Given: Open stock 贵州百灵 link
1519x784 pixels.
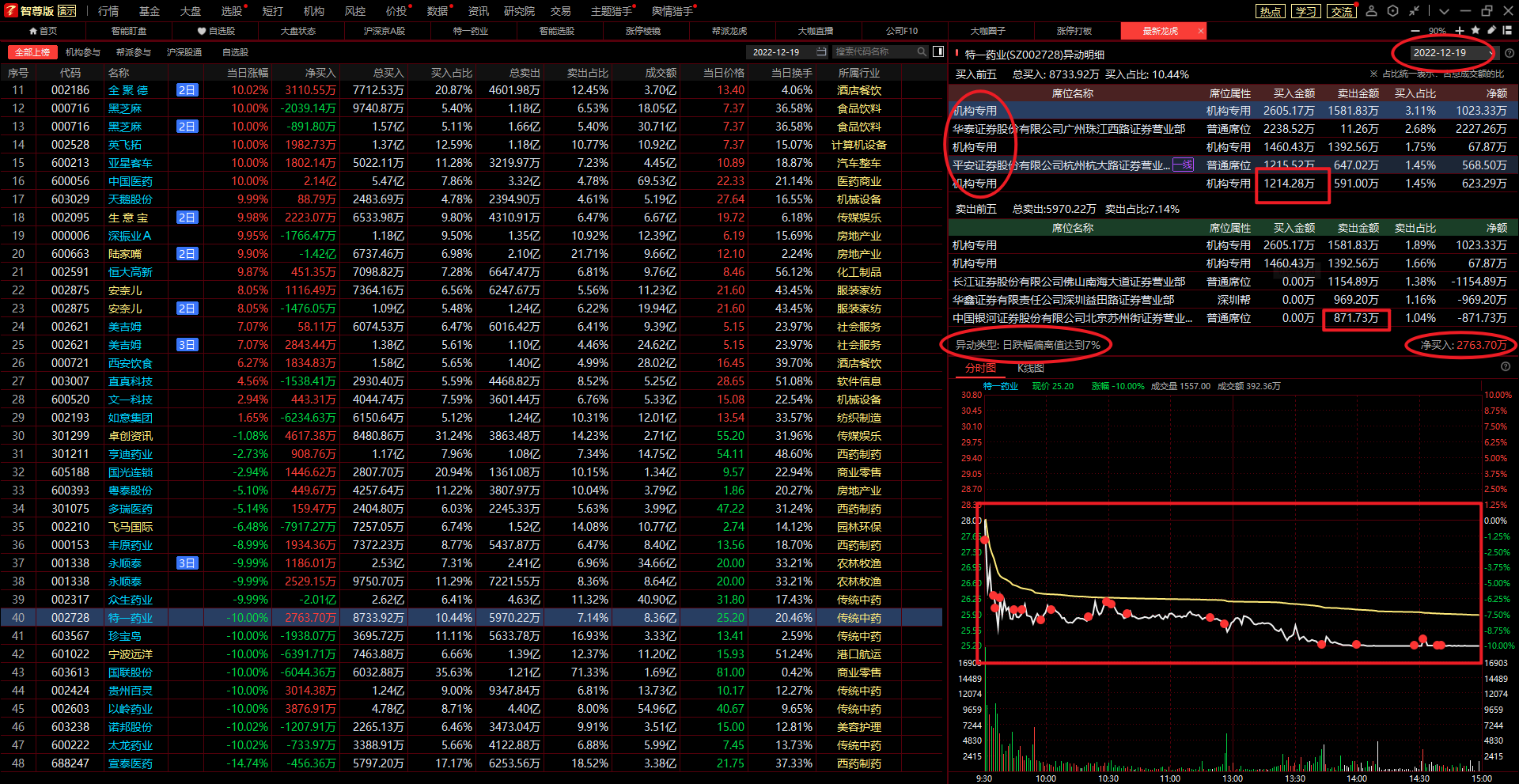Looking at the screenshot, I should [131, 691].
